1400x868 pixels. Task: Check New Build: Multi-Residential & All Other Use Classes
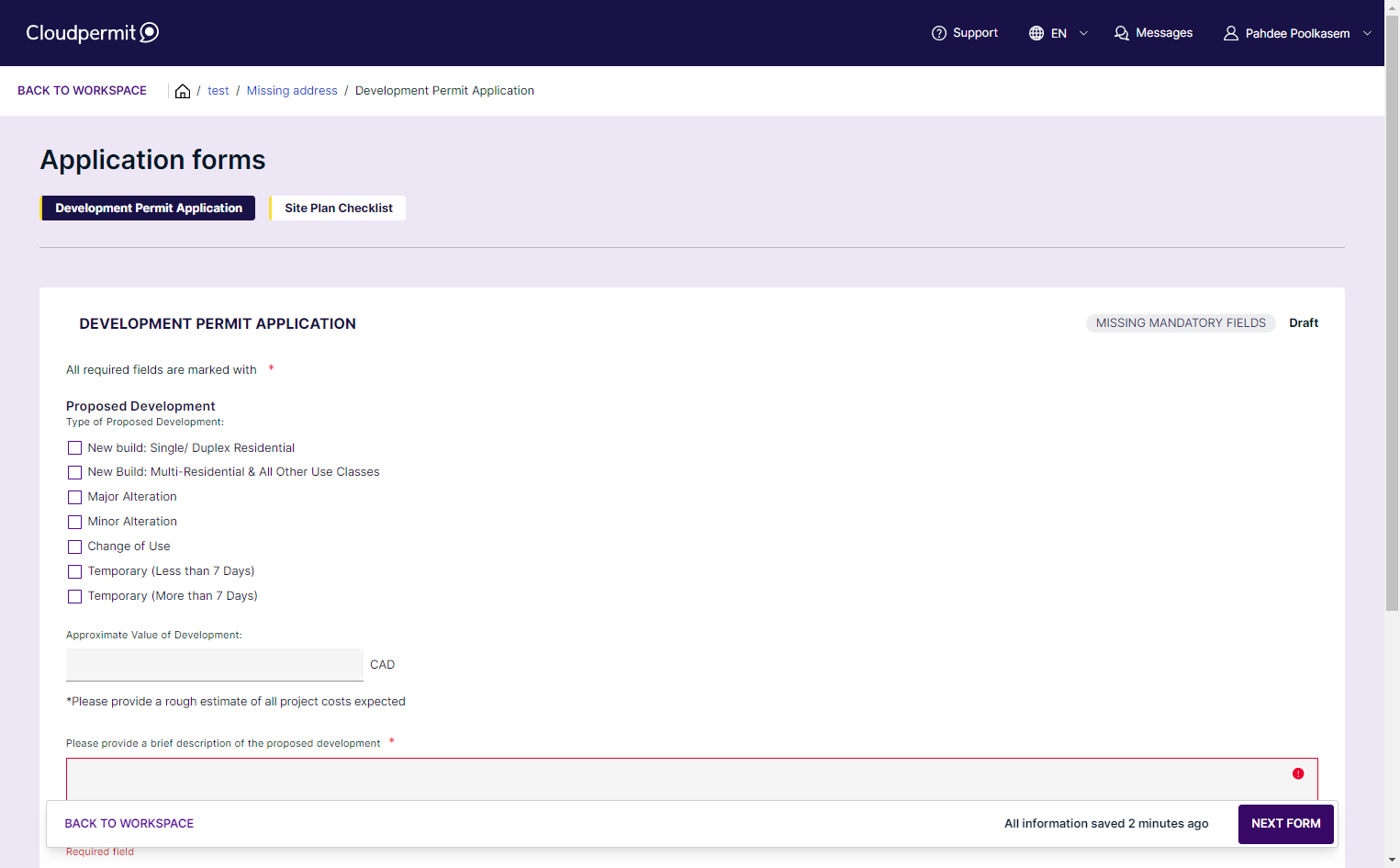point(75,472)
